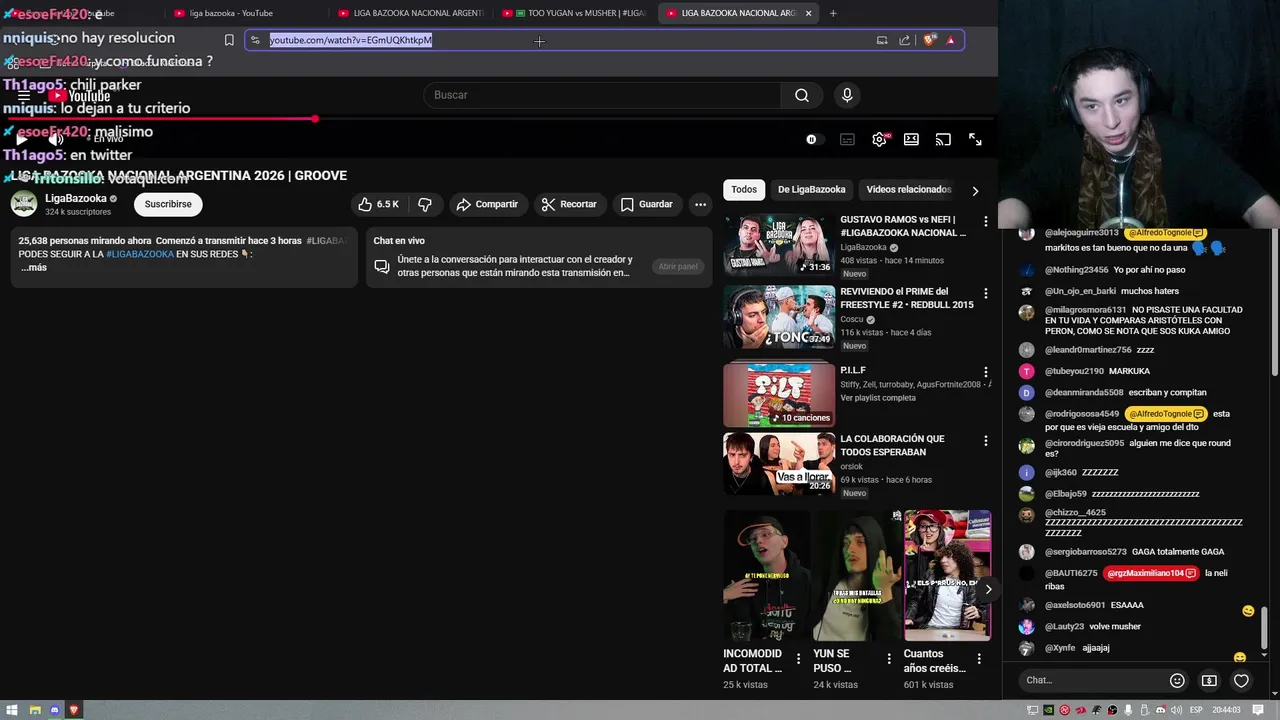Select the Todos filter chip
The height and width of the screenshot is (720, 1280).
(x=744, y=189)
